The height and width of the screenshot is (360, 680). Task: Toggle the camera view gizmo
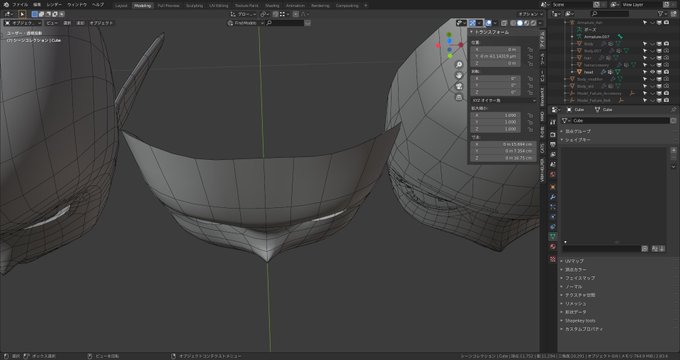[x=459, y=86]
